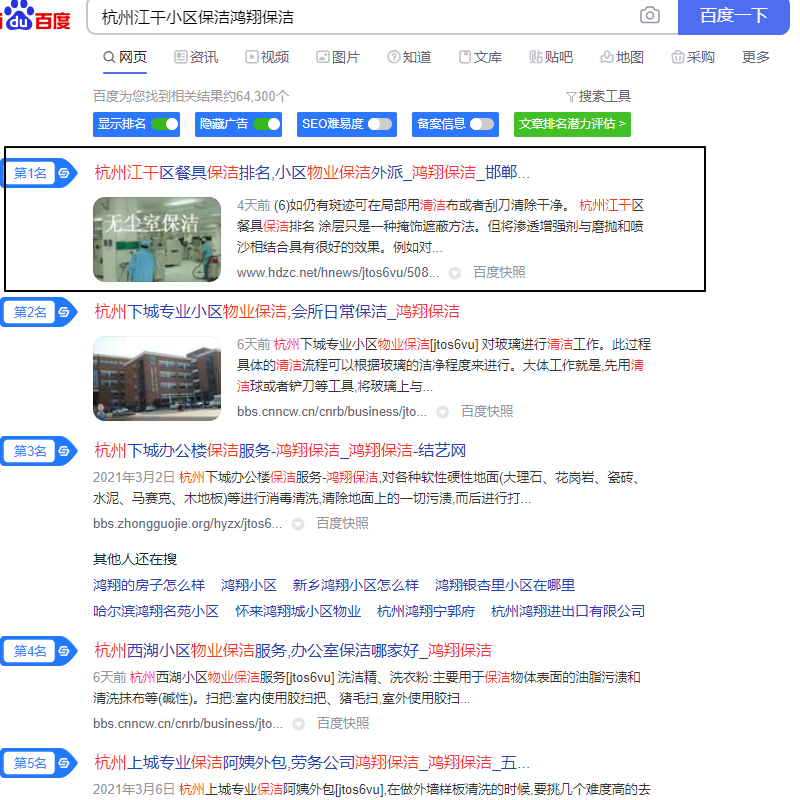Open the 文库 tab

click(480, 57)
